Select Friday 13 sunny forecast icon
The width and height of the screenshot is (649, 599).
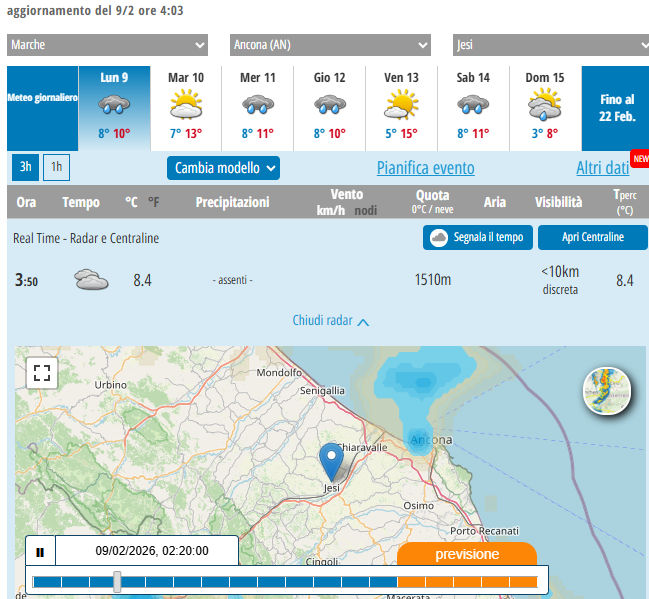[401, 104]
